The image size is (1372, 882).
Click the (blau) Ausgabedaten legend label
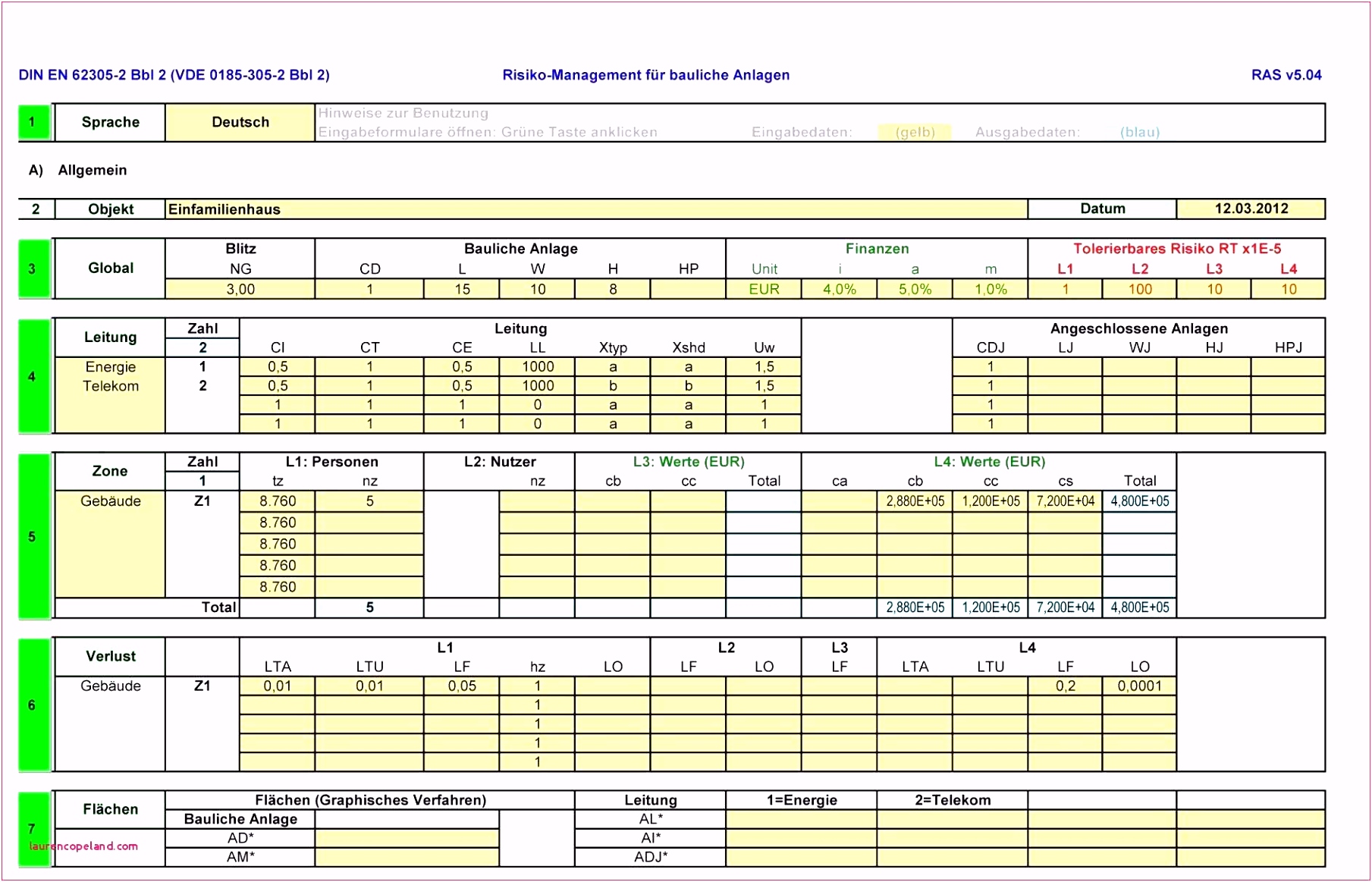[x=1140, y=132]
